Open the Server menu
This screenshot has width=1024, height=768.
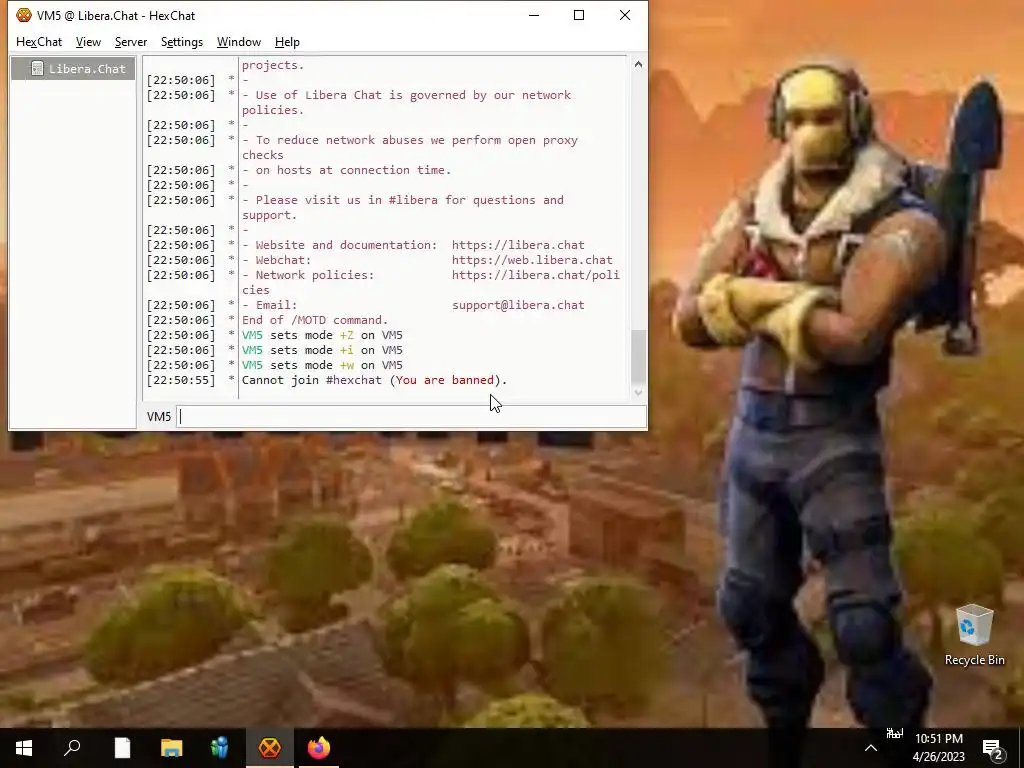coord(131,42)
